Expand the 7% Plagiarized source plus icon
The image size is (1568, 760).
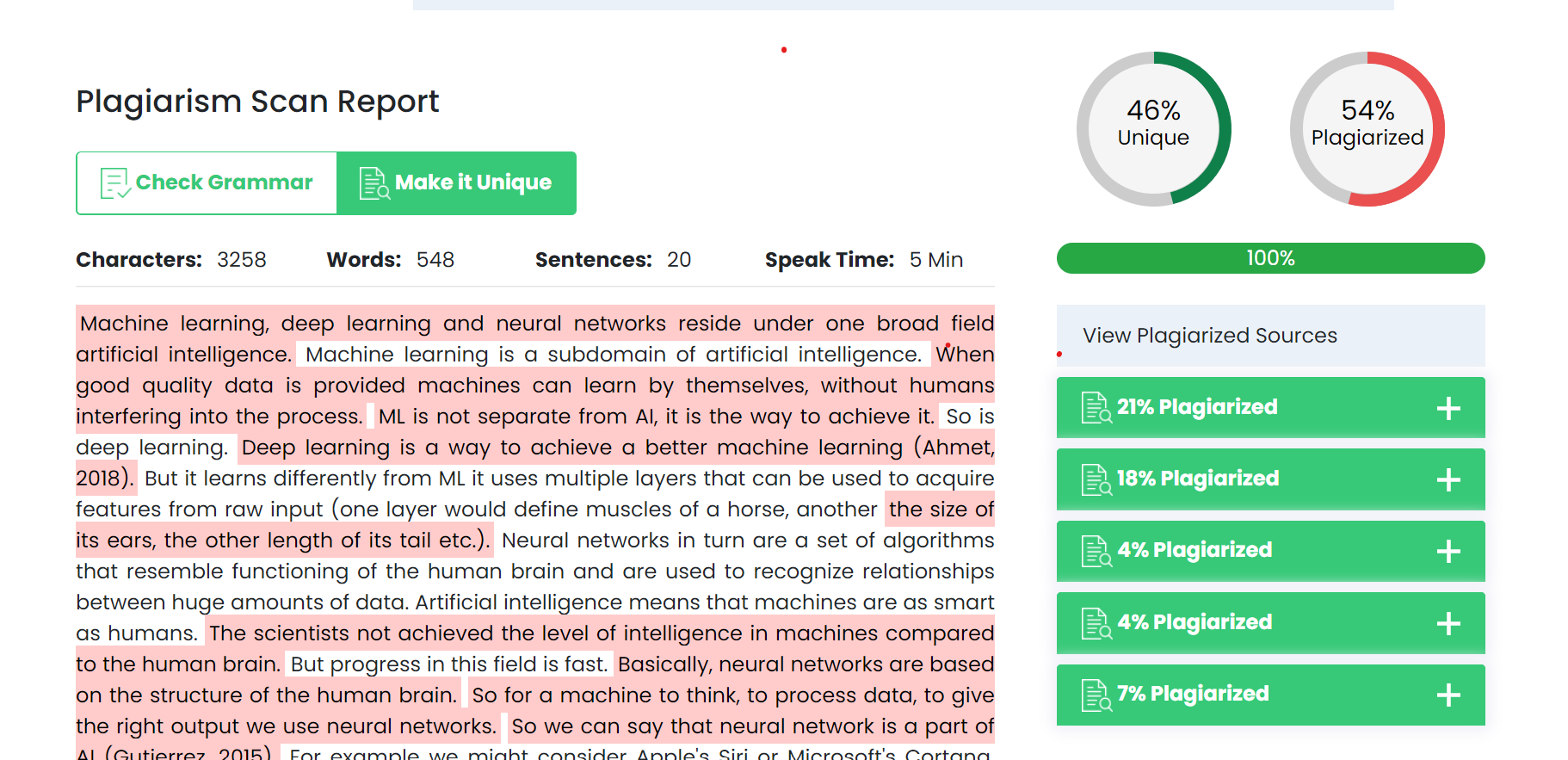(x=1448, y=695)
